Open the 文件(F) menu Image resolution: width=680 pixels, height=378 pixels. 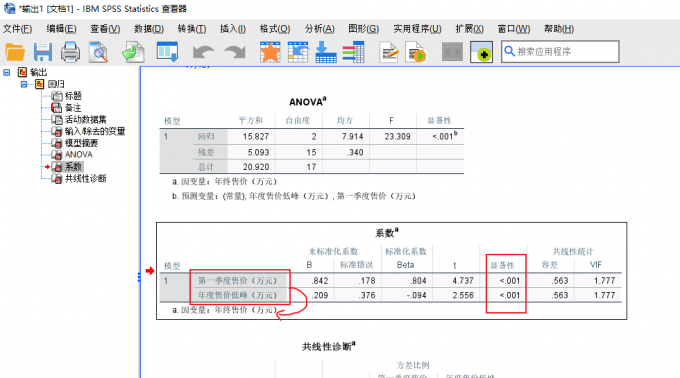[x=17, y=29]
